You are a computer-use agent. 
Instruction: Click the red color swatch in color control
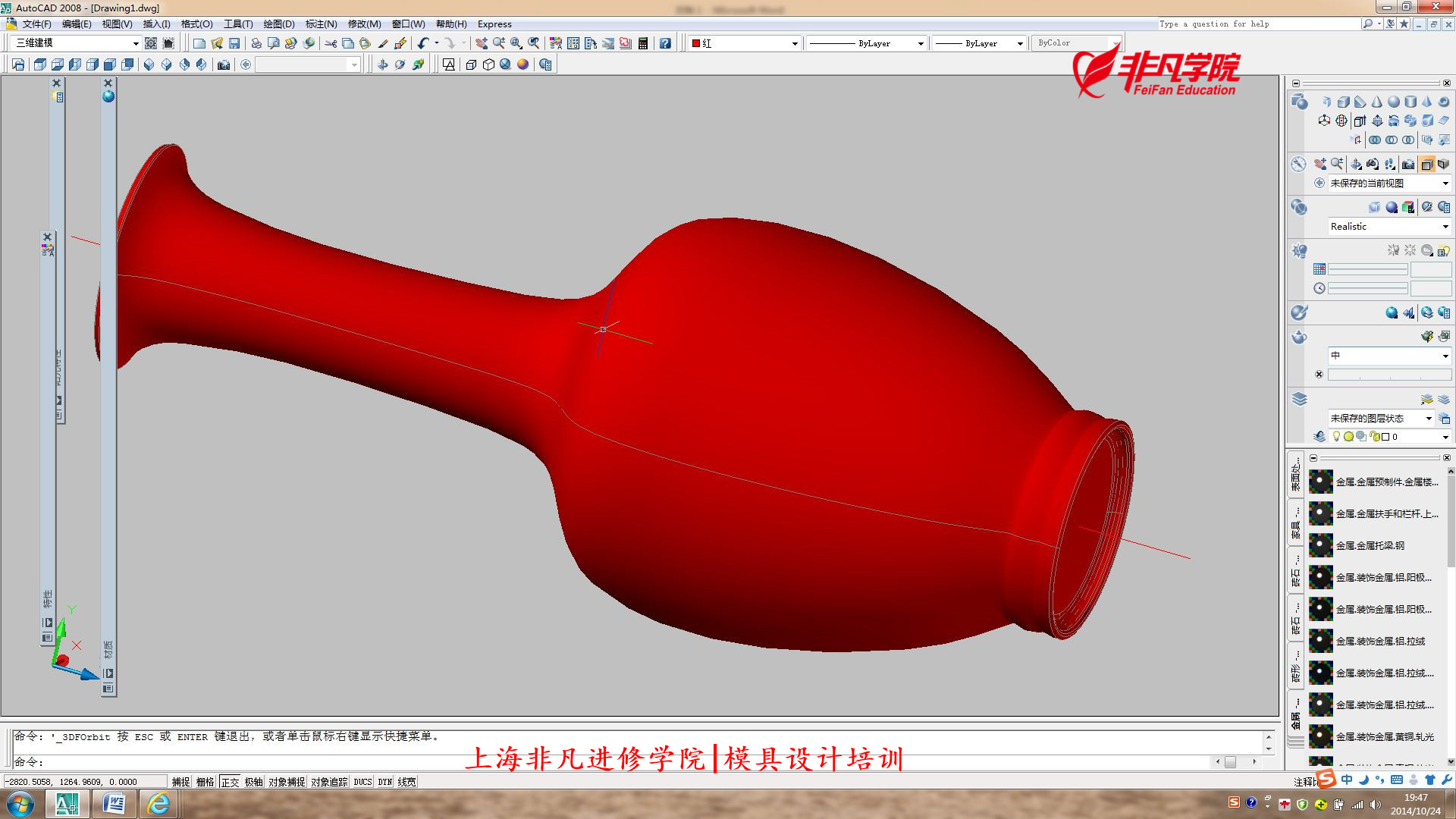[x=695, y=43]
